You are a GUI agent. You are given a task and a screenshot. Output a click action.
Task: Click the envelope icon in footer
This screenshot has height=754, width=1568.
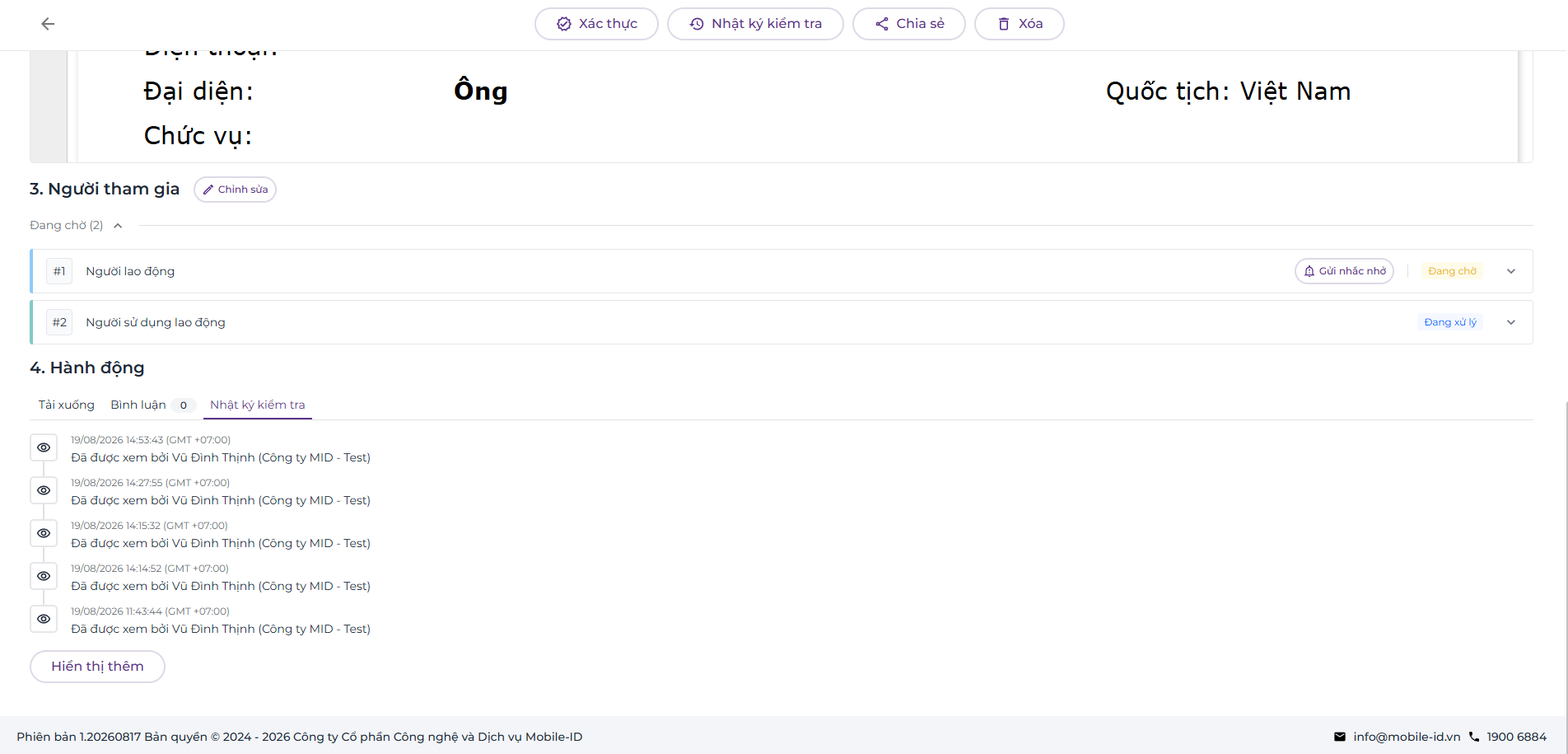click(x=1340, y=737)
